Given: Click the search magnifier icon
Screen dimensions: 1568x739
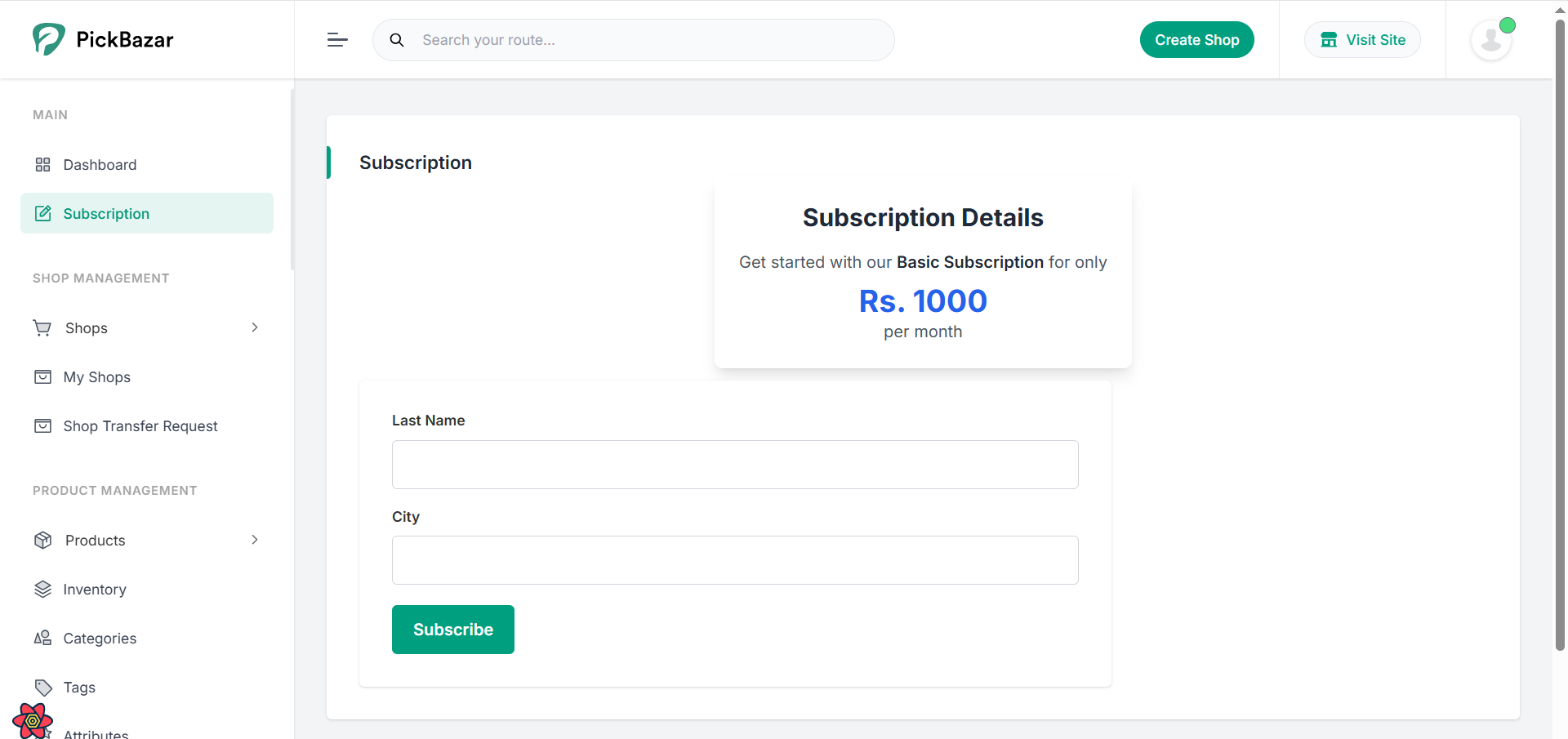Looking at the screenshot, I should (397, 40).
